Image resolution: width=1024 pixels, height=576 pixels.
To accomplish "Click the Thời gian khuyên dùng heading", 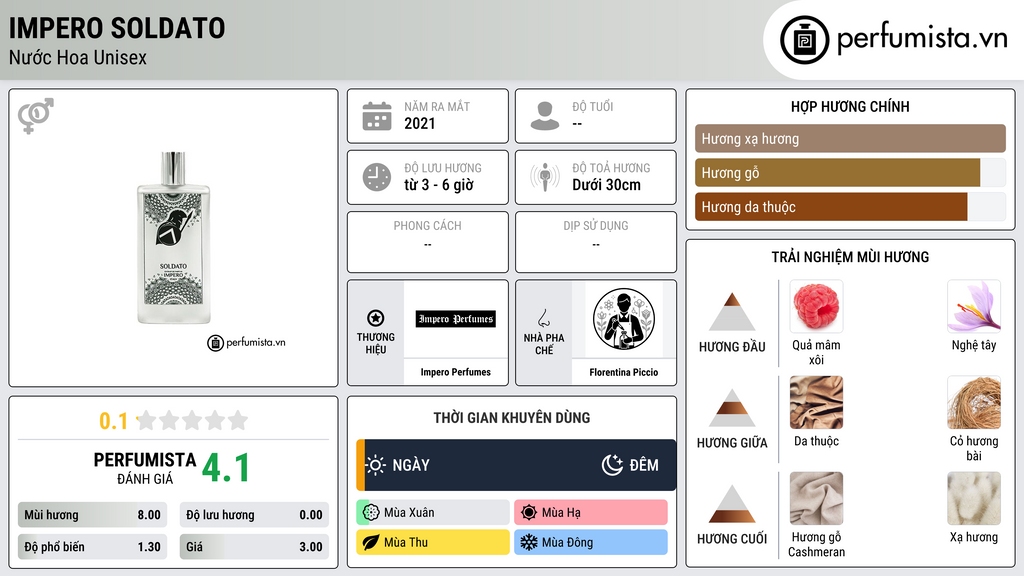I will click(512, 418).
